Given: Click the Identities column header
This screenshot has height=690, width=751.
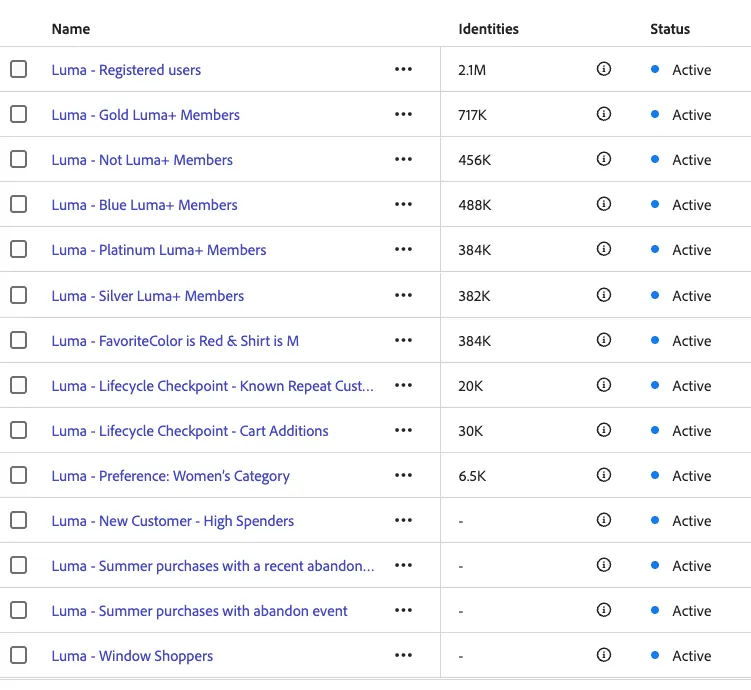Looking at the screenshot, I should point(489,29).
